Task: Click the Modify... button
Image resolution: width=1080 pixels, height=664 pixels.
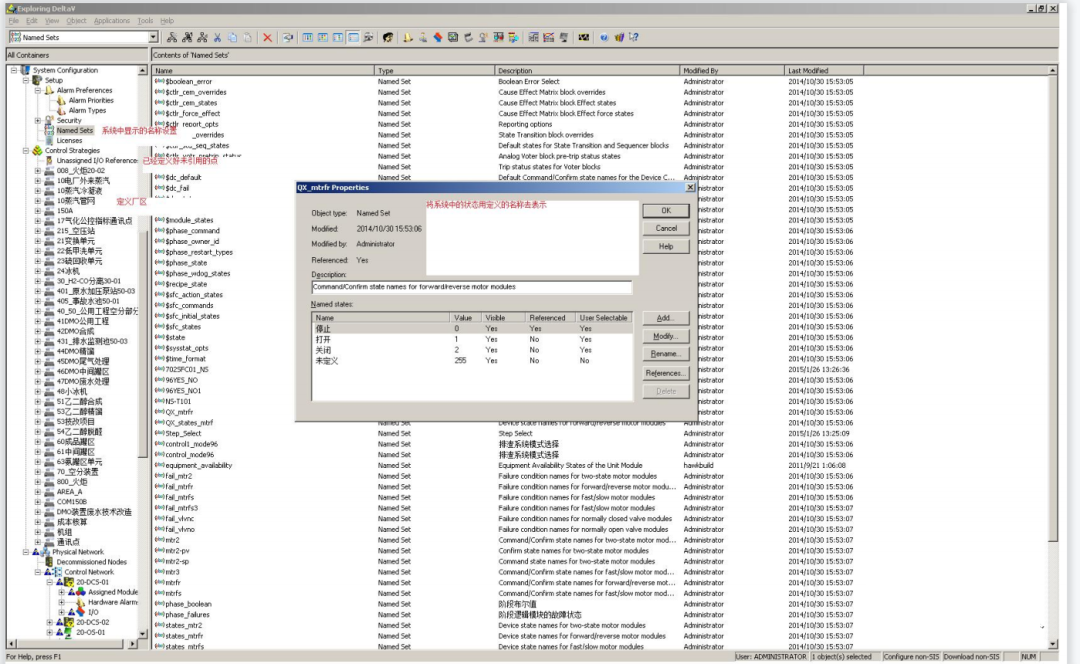Action: pyautogui.click(x=665, y=336)
